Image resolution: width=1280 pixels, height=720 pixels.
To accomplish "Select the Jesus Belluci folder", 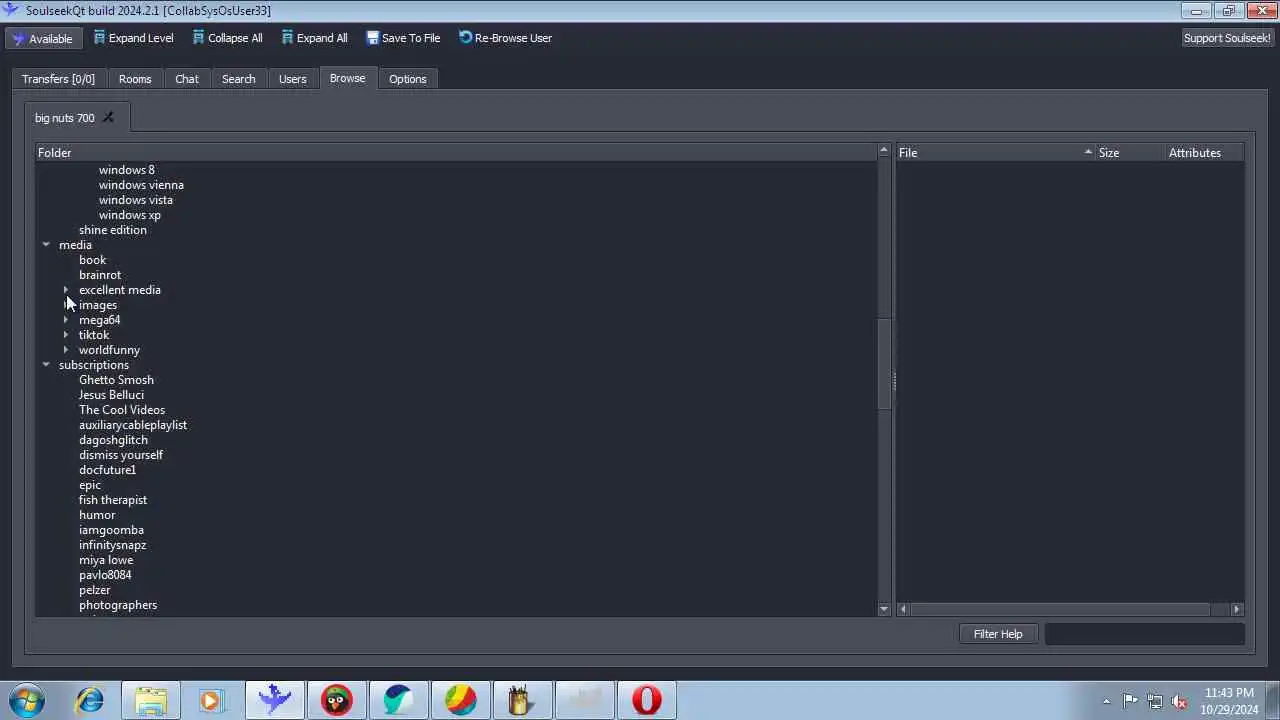I will (x=111, y=395).
